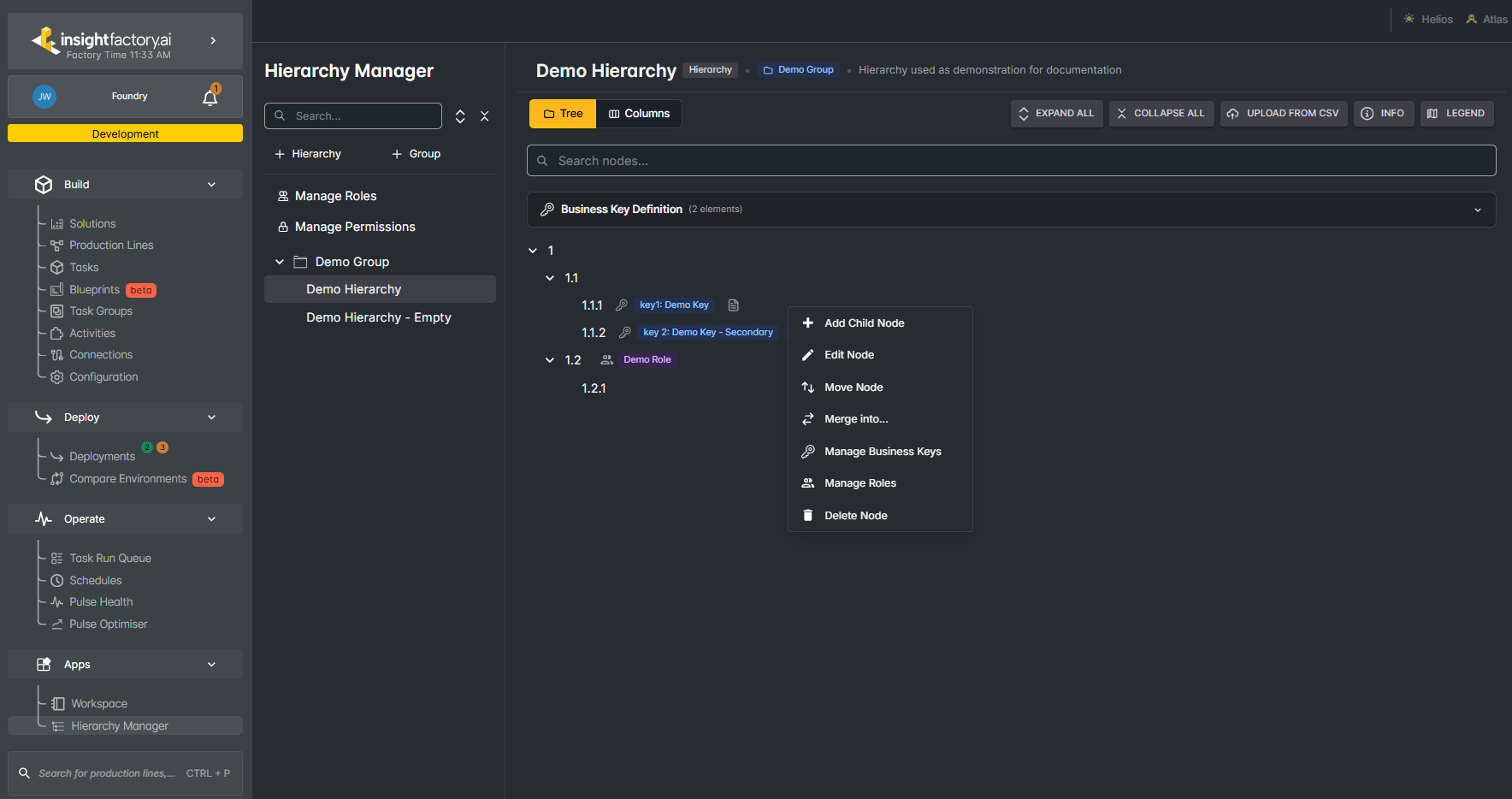The width and height of the screenshot is (1512, 799).
Task: Open Compare Environments
Action: point(128,479)
